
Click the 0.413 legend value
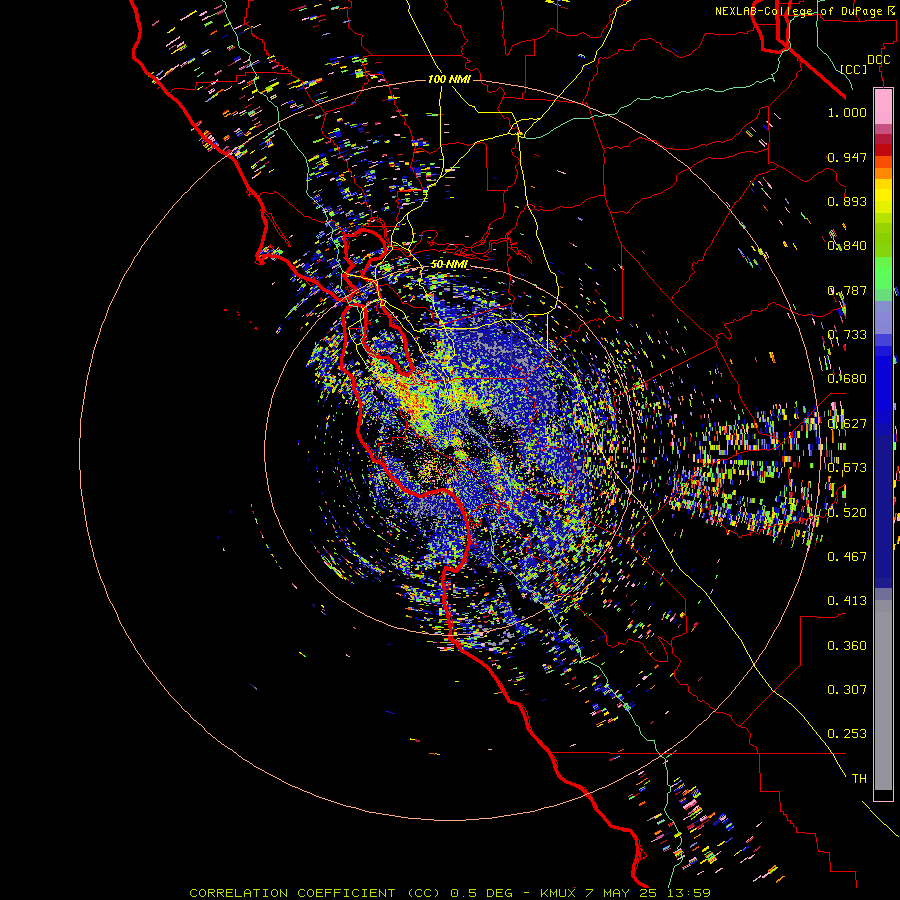[847, 601]
